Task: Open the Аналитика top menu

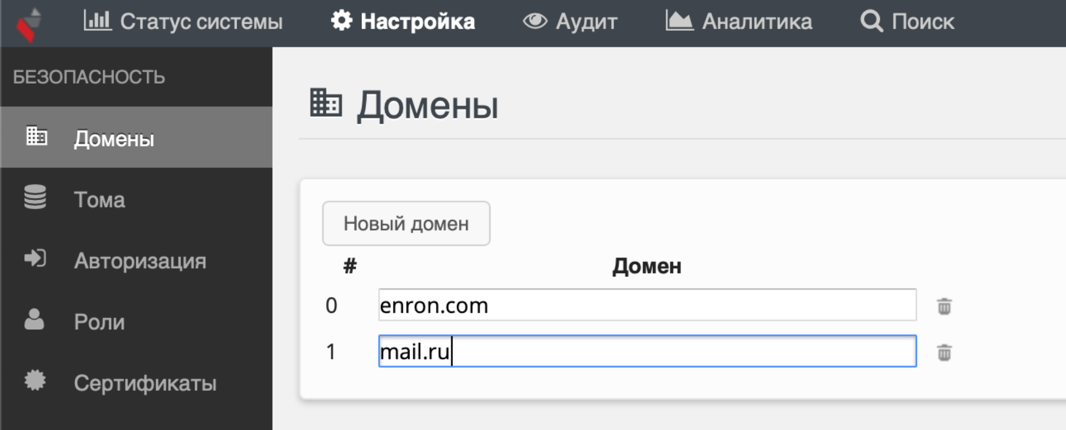Action: (x=756, y=21)
